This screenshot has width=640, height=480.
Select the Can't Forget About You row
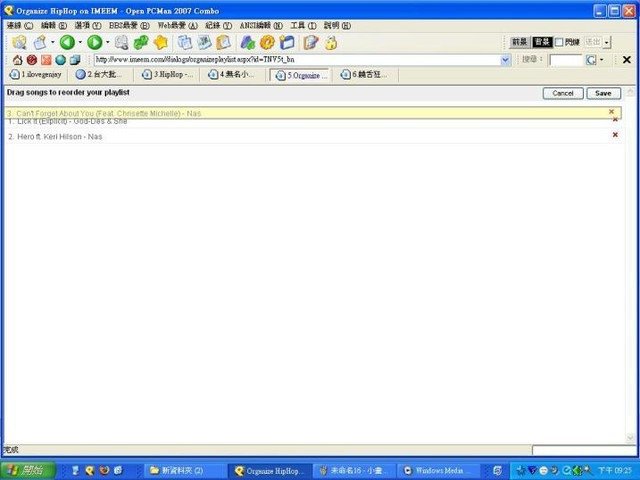313,113
